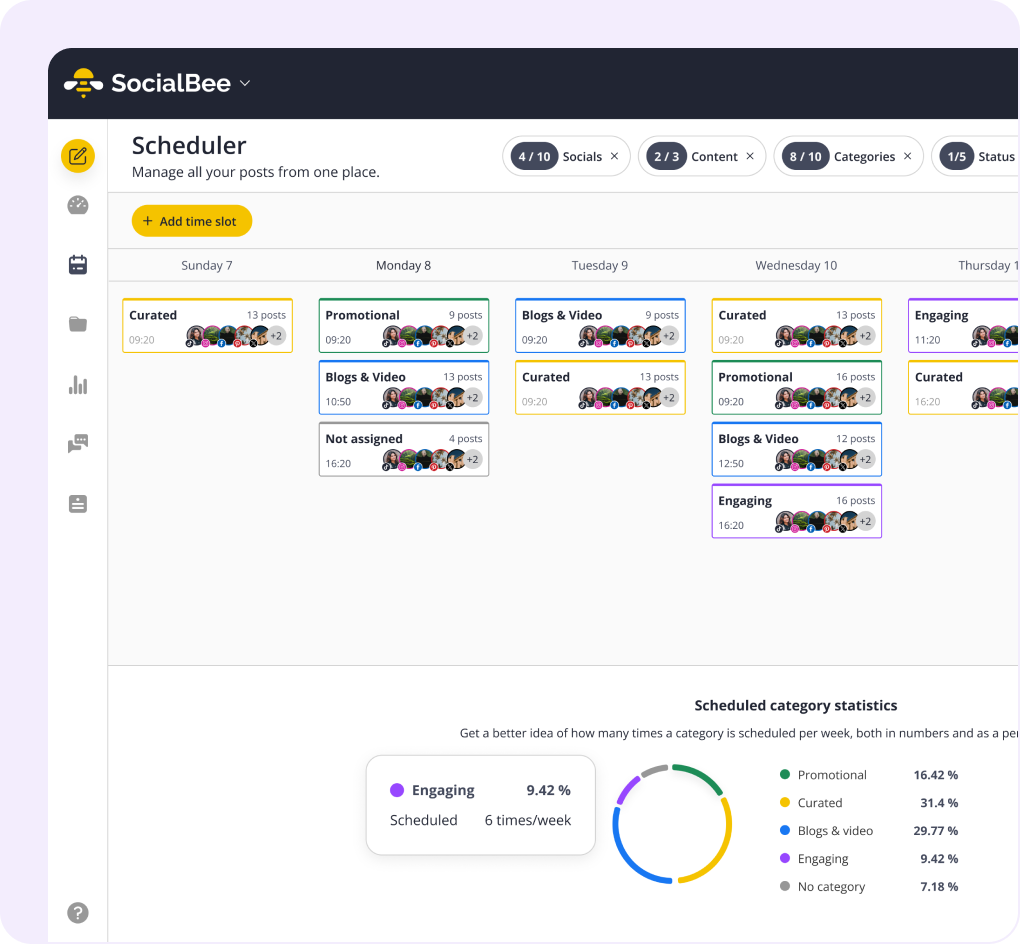
Task: View analytics via bar chart icon
Action: click(x=77, y=384)
